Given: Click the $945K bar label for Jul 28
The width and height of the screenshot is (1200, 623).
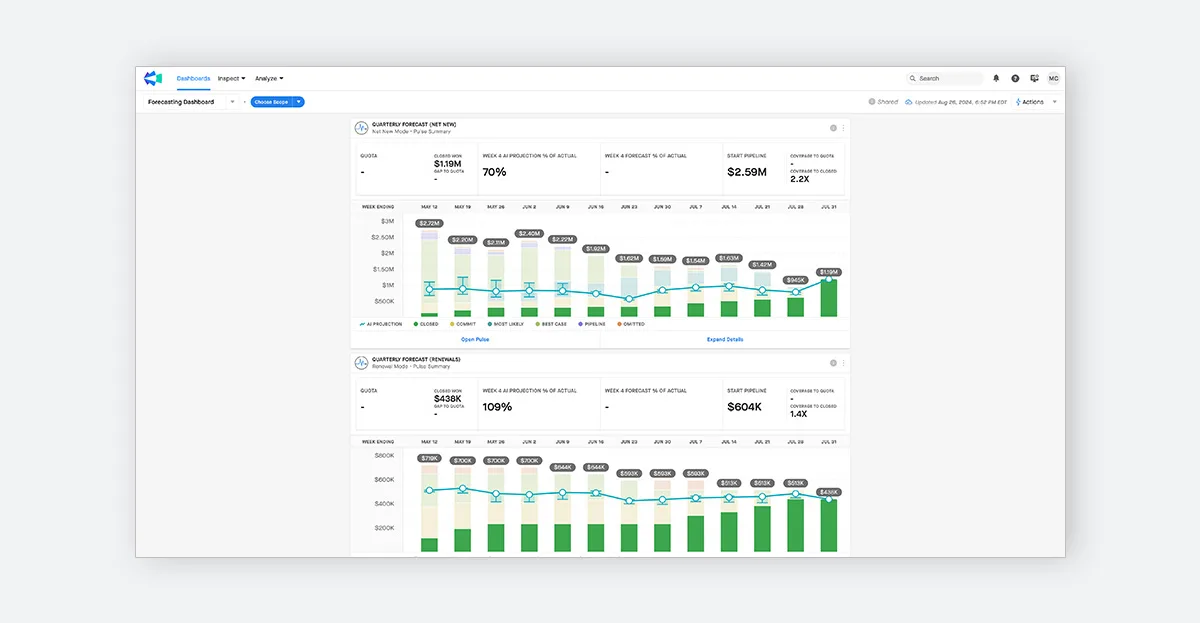Looking at the screenshot, I should (x=796, y=280).
